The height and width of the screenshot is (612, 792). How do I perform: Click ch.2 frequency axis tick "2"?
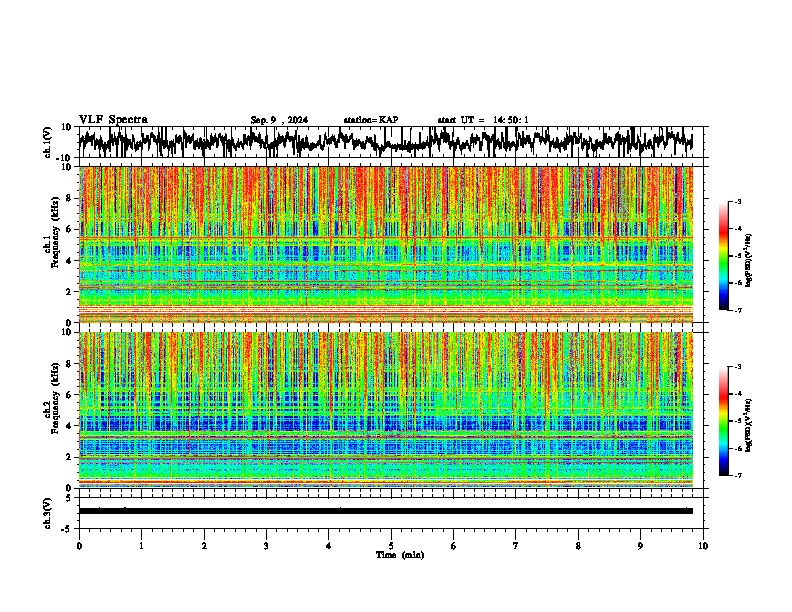click(69, 457)
